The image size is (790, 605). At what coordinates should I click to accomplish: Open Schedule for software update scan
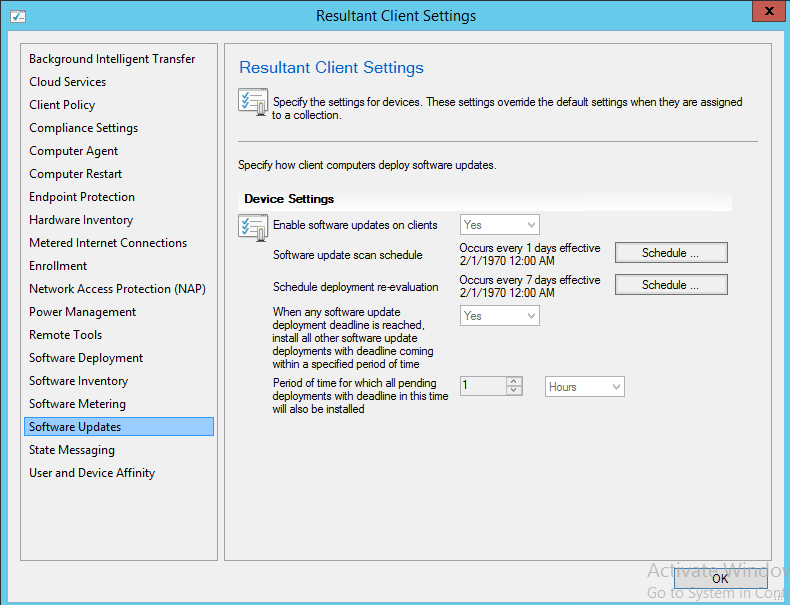[670, 253]
